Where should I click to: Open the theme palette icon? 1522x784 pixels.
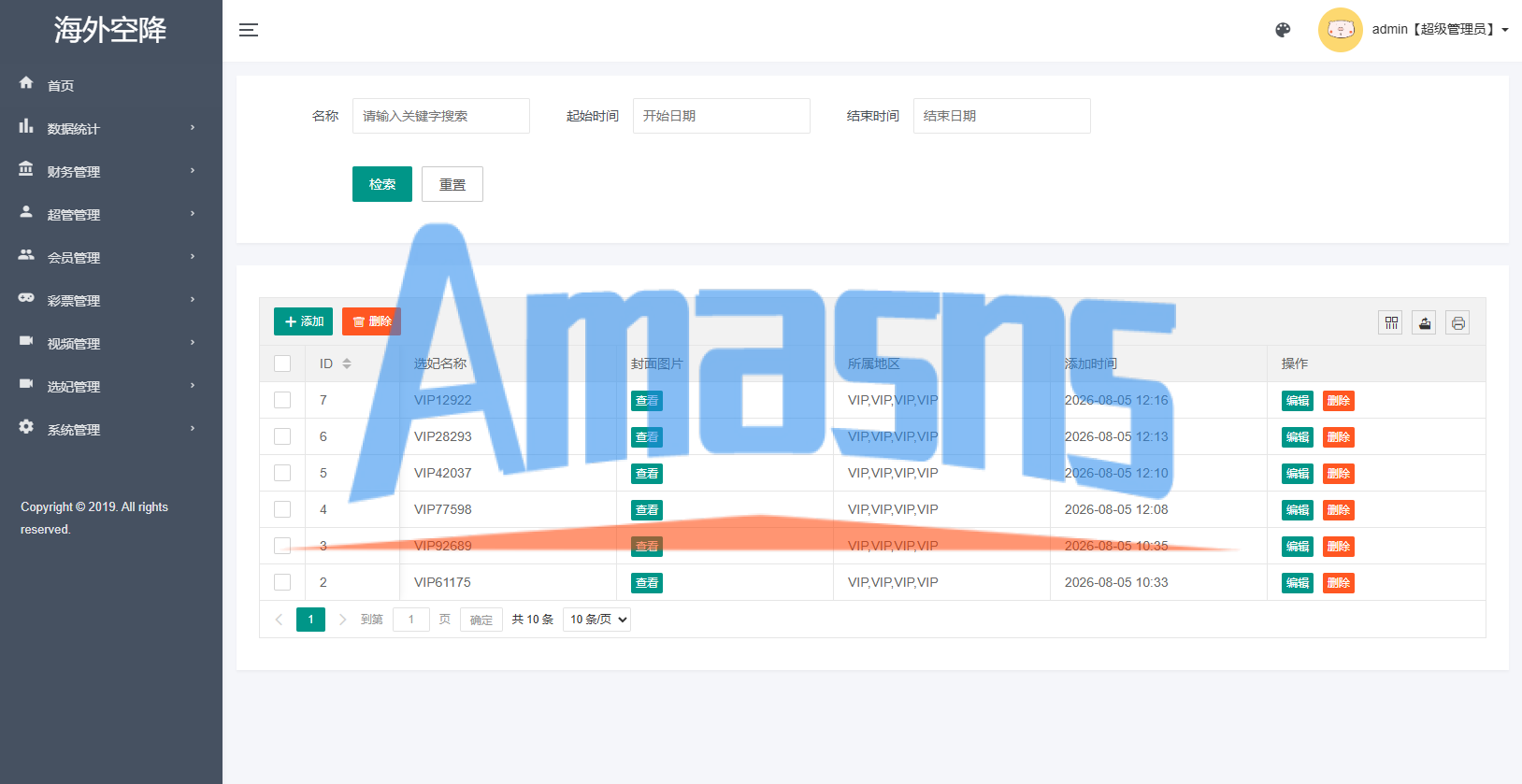[1283, 30]
